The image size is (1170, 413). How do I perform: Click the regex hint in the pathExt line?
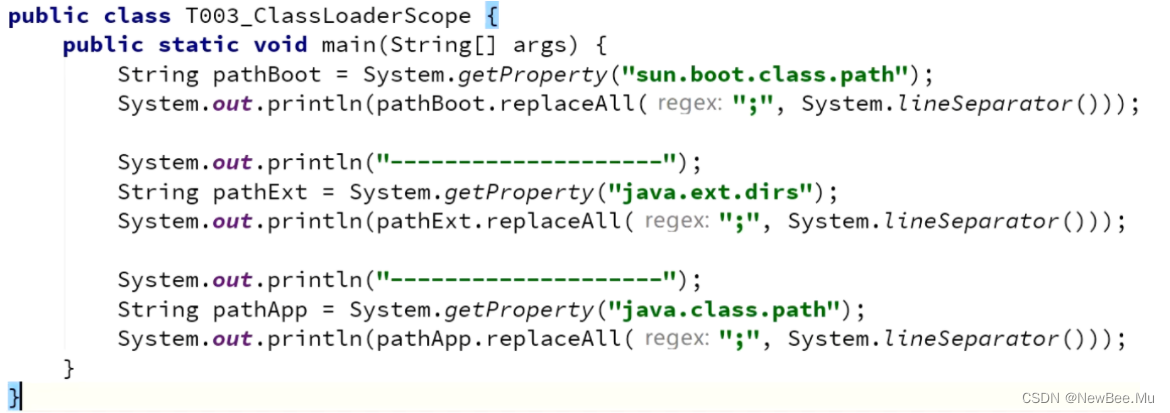tap(676, 222)
